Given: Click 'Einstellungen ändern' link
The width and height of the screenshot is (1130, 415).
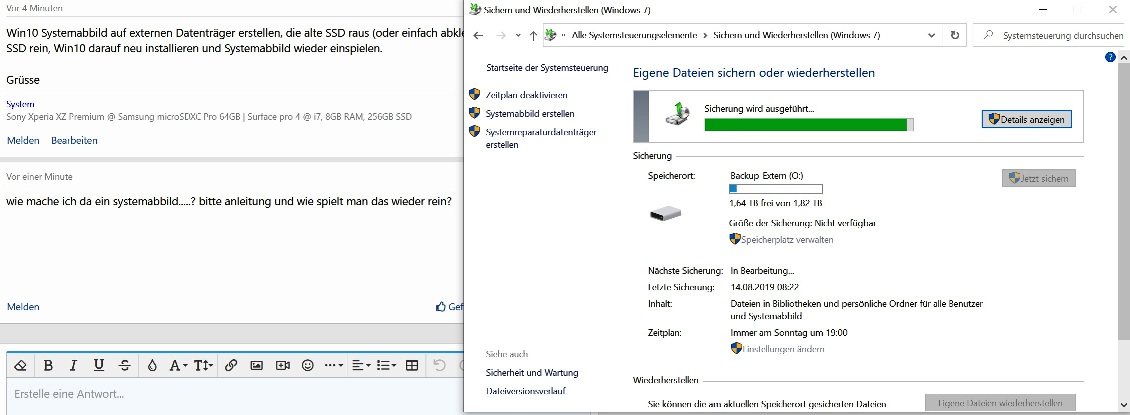Looking at the screenshot, I should 783,349.
